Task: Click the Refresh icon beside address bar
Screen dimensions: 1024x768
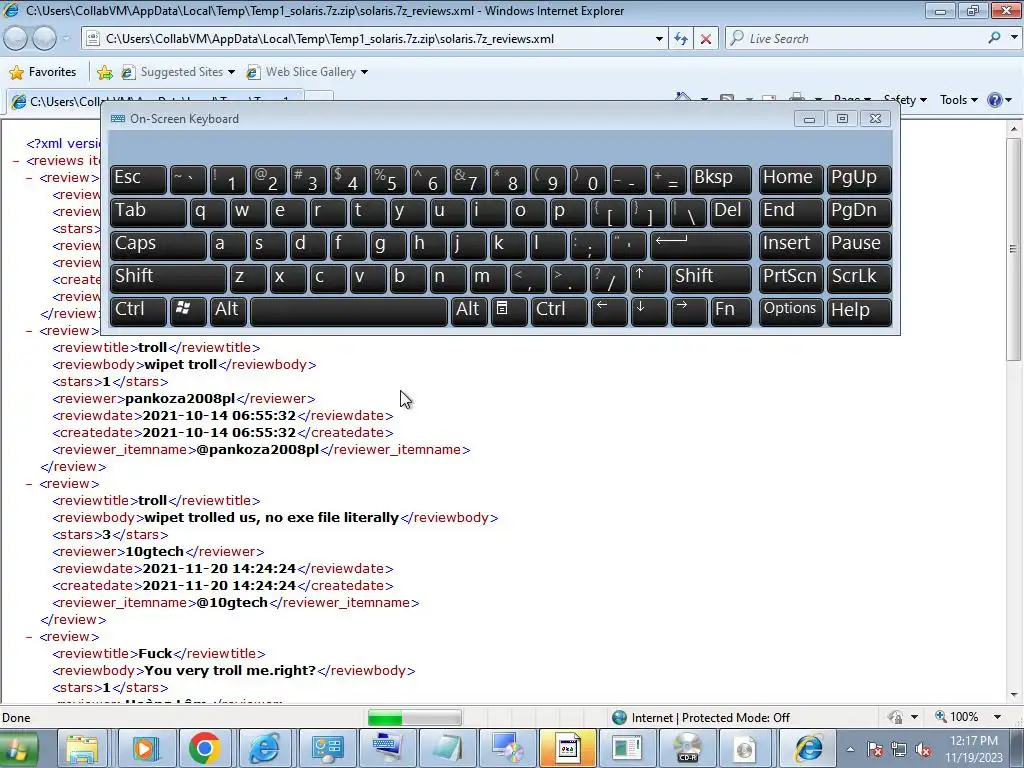Action: click(680, 39)
